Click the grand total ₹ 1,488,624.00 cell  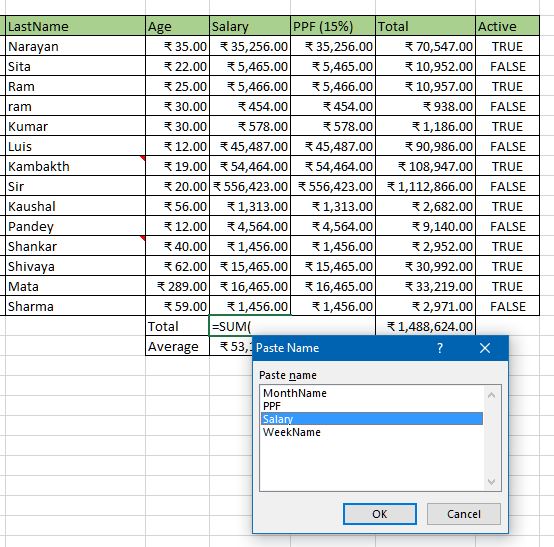point(425,326)
